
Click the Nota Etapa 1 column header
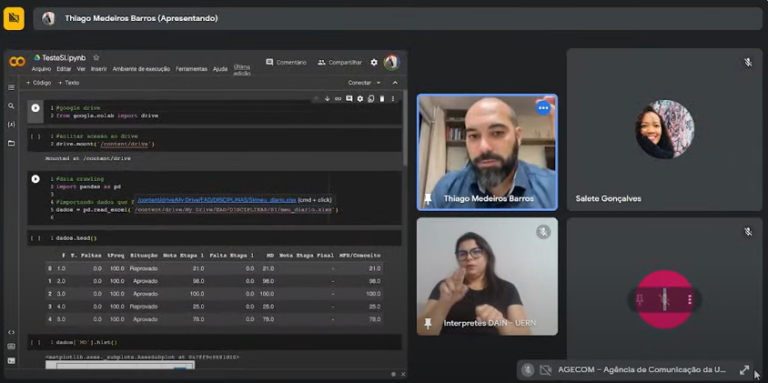184,255
